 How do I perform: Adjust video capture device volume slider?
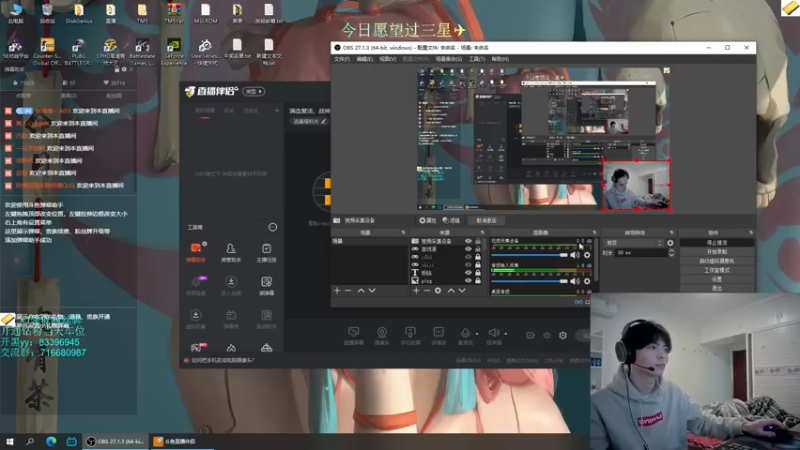pyautogui.click(x=530, y=255)
